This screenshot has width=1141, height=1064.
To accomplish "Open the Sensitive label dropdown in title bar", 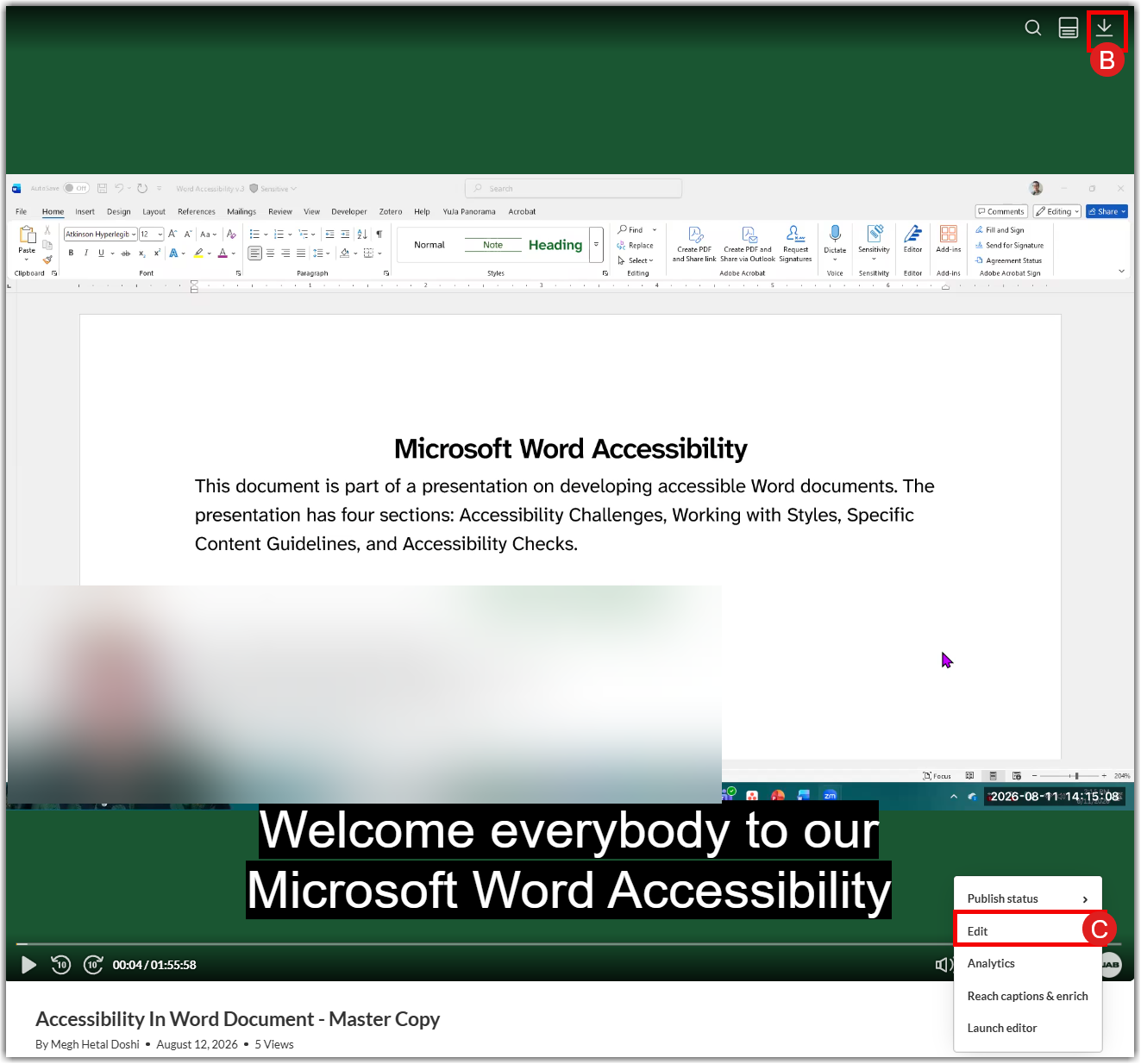I will pyautogui.click(x=273, y=189).
